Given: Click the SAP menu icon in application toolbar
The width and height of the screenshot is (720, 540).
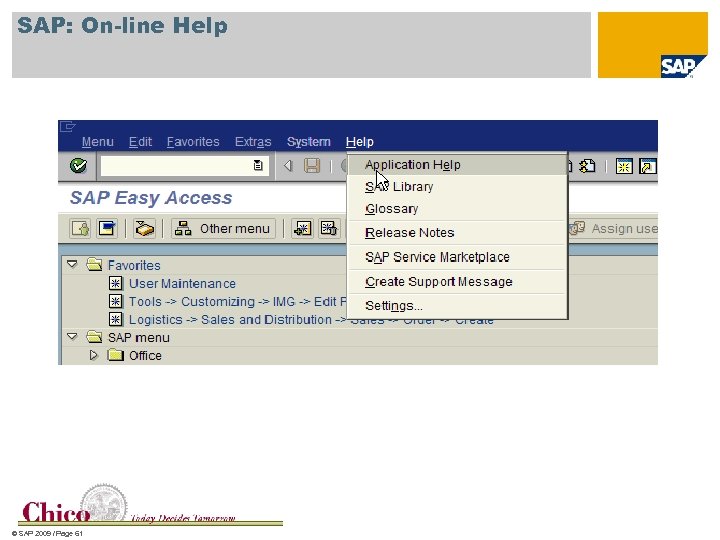Looking at the screenshot, I should (x=107, y=228).
